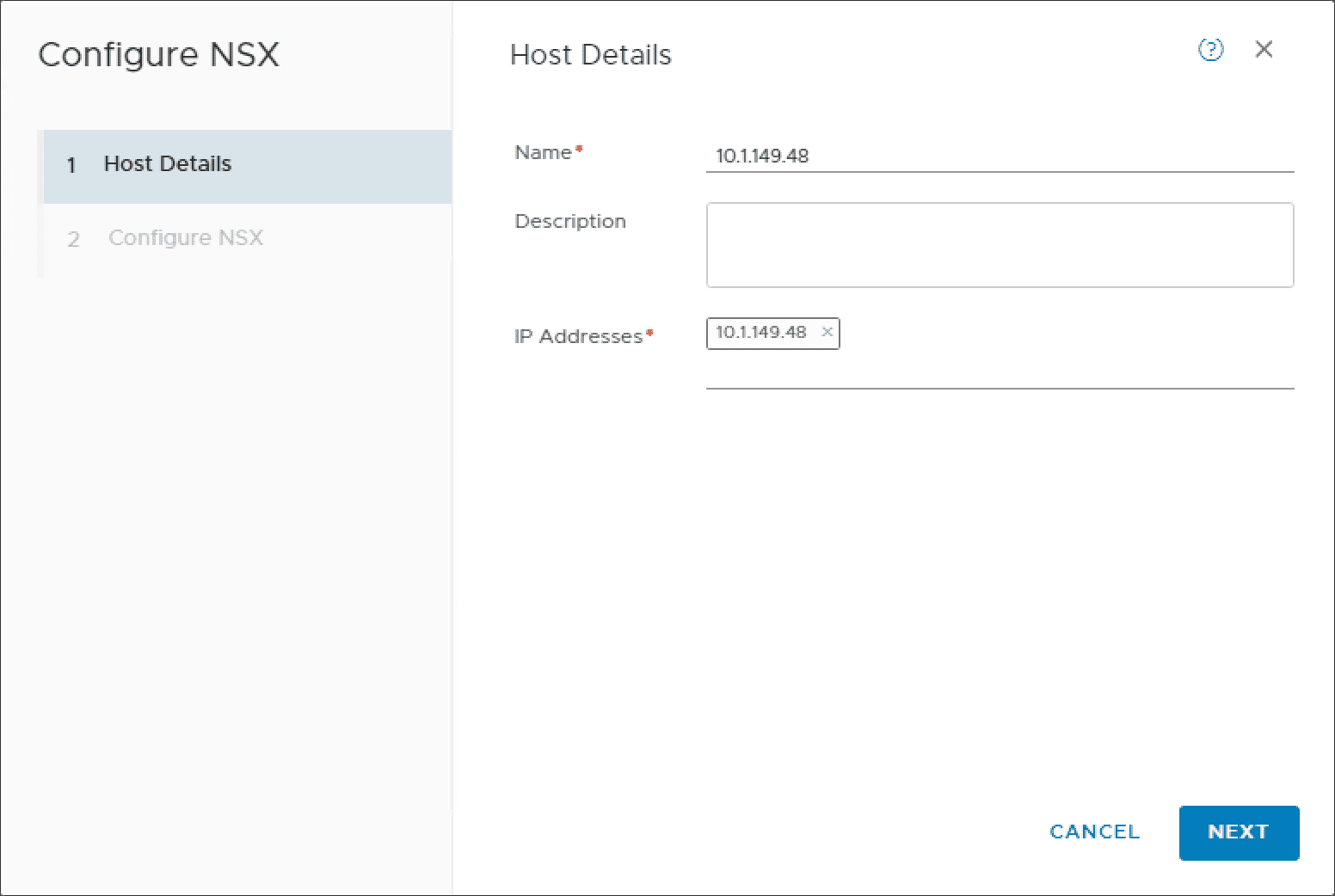The height and width of the screenshot is (896, 1335).
Task: Click the required asterisk beside IP Addresses
Action: [649, 333]
